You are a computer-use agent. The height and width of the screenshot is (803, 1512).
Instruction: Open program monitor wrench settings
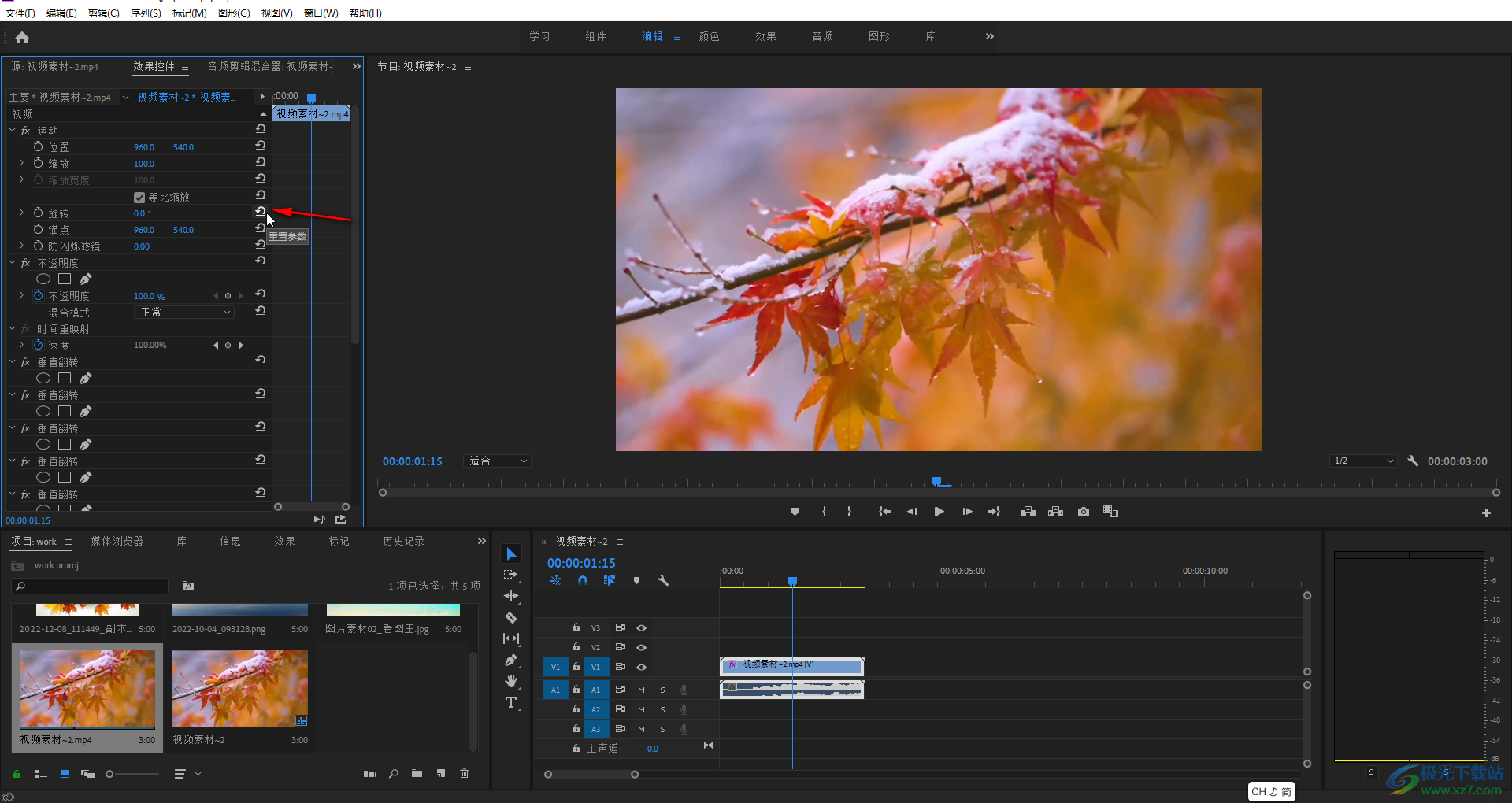coord(1413,461)
